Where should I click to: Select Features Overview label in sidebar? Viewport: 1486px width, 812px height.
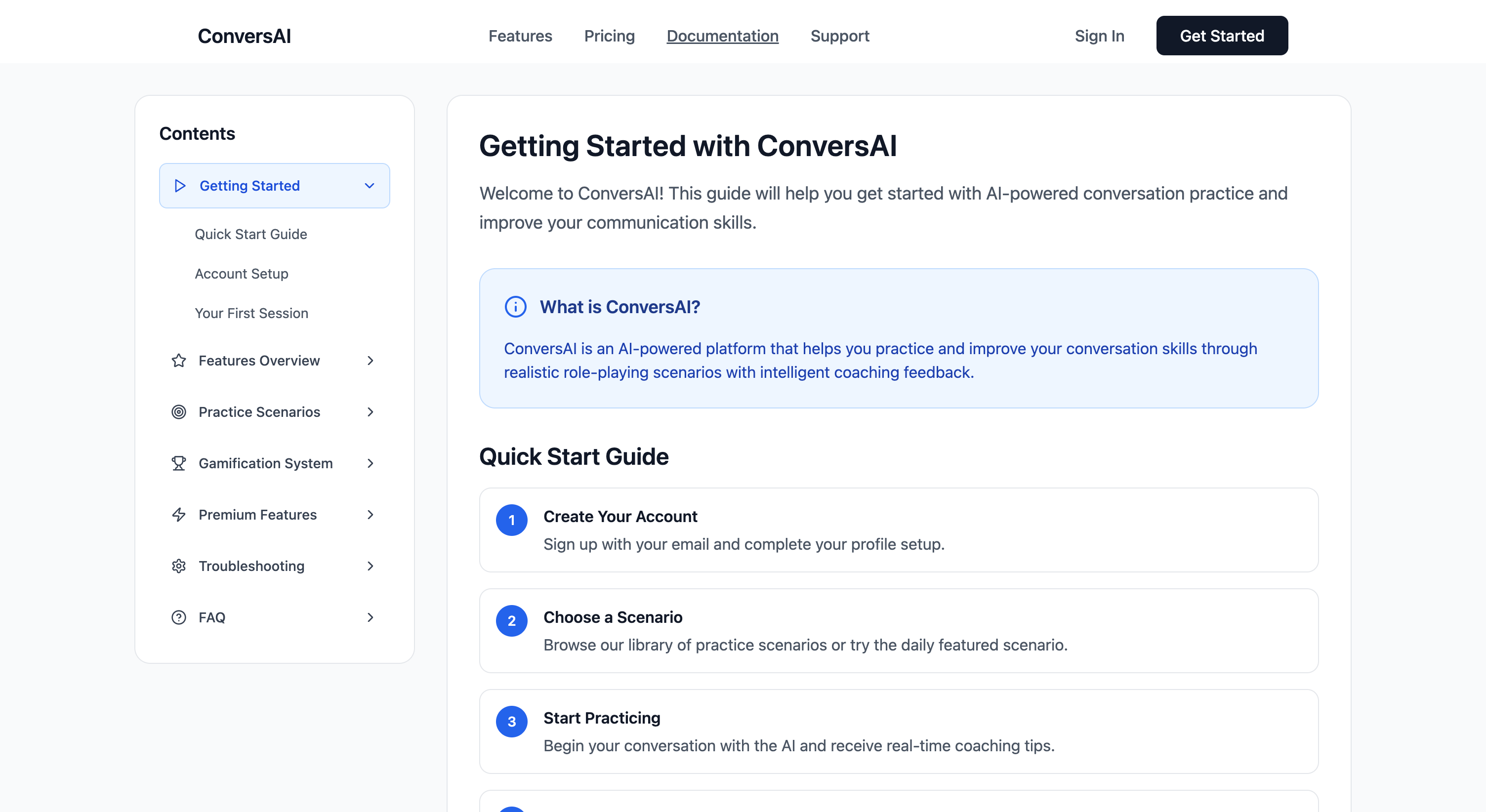[x=259, y=361]
